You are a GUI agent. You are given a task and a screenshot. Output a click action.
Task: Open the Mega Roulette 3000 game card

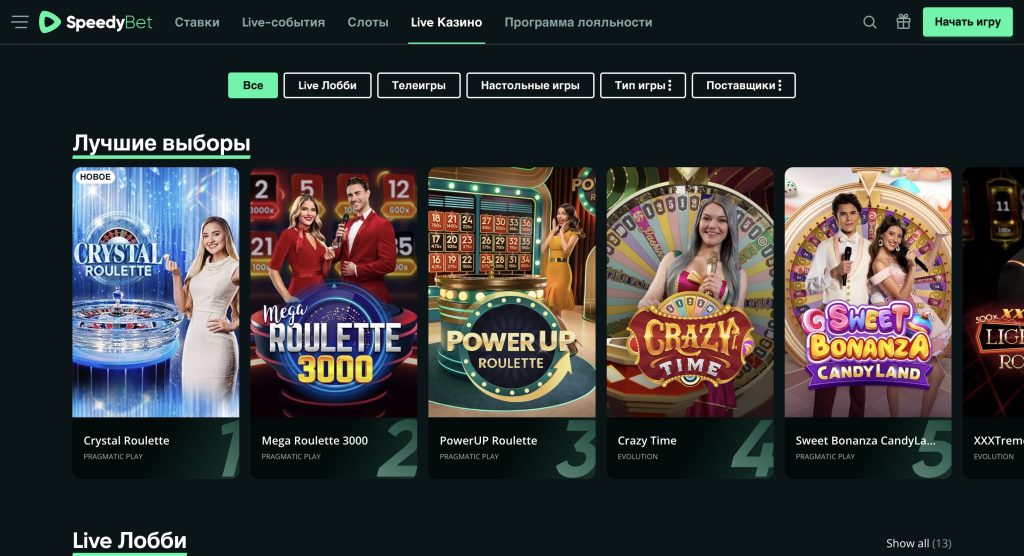334,292
